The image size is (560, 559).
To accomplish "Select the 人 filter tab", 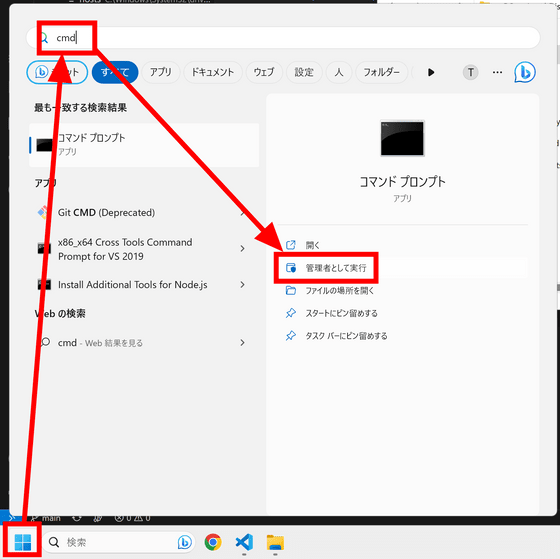I will (339, 72).
